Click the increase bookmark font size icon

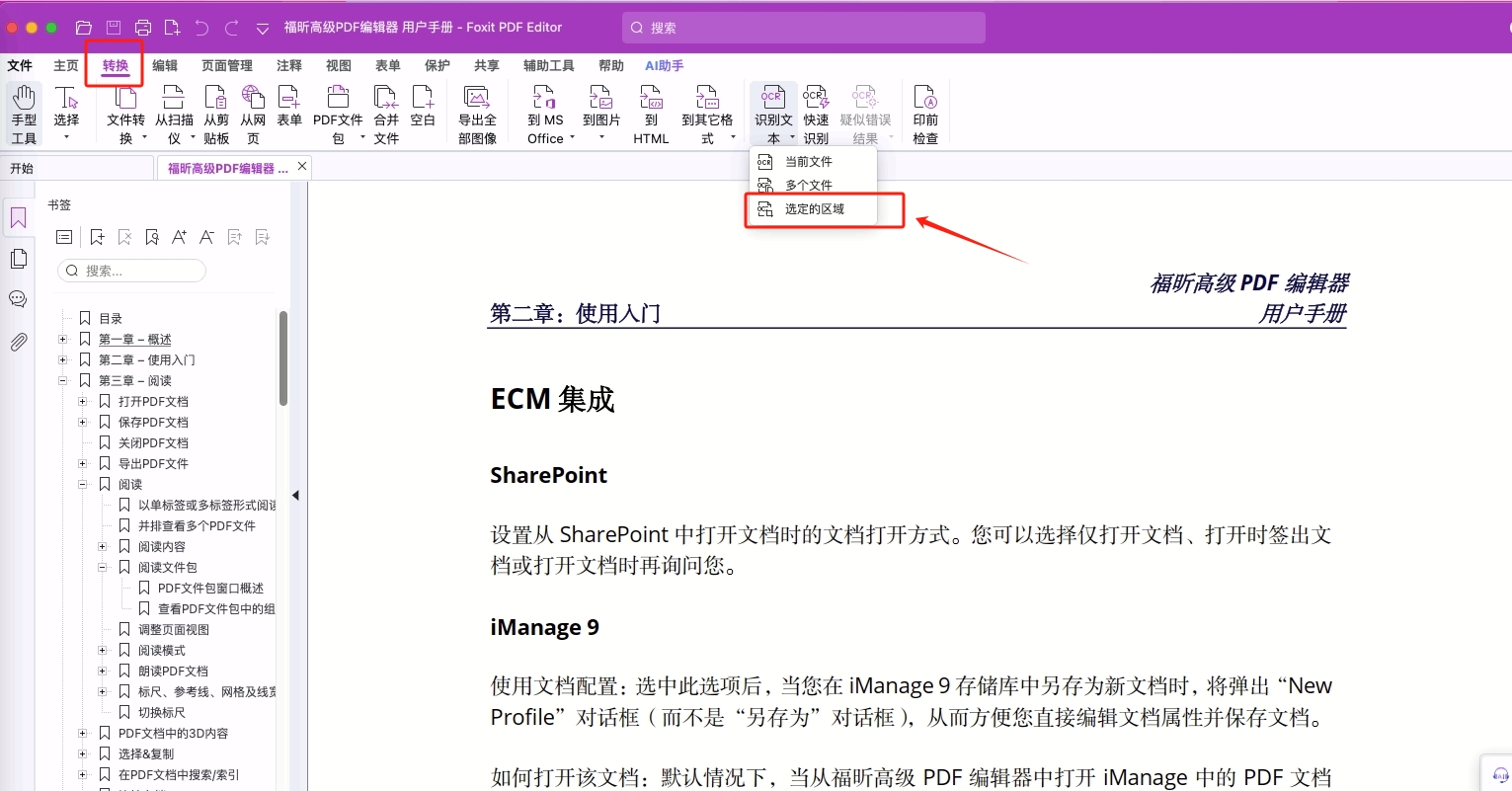click(179, 237)
